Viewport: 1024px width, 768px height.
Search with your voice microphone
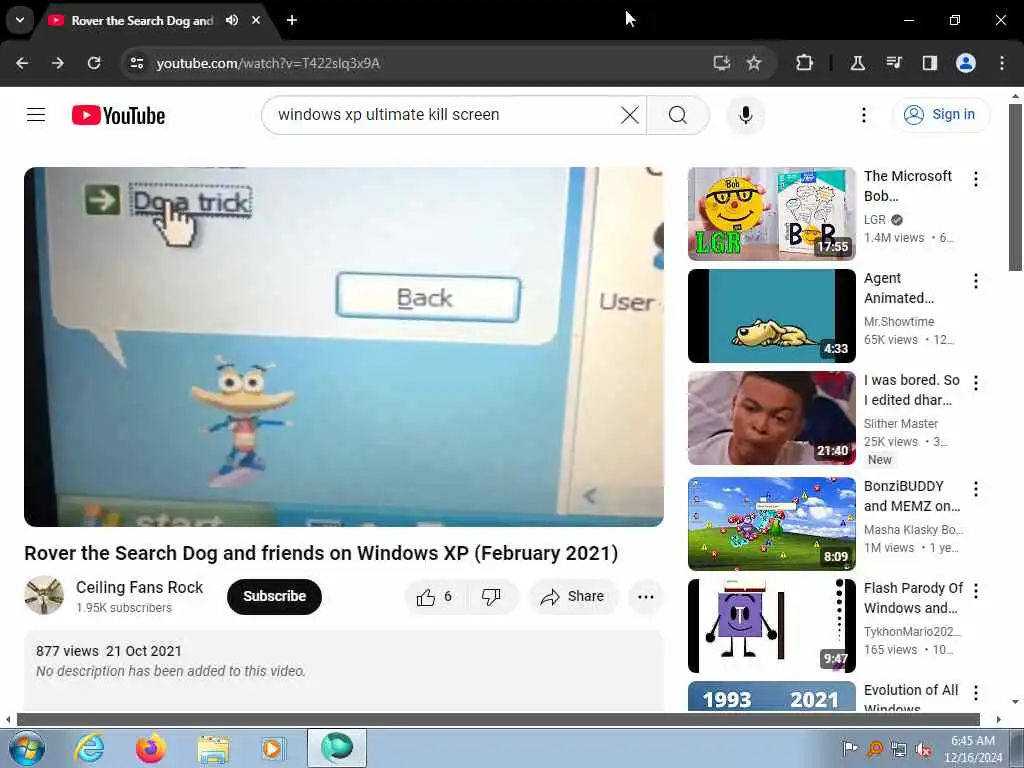coord(746,115)
